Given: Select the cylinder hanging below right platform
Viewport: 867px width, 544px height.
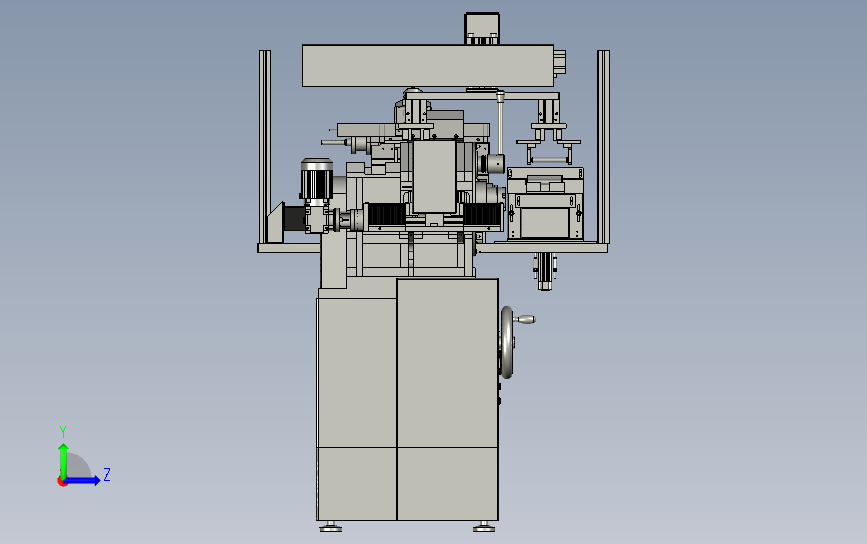Looking at the screenshot, I should pyautogui.click(x=545, y=271).
